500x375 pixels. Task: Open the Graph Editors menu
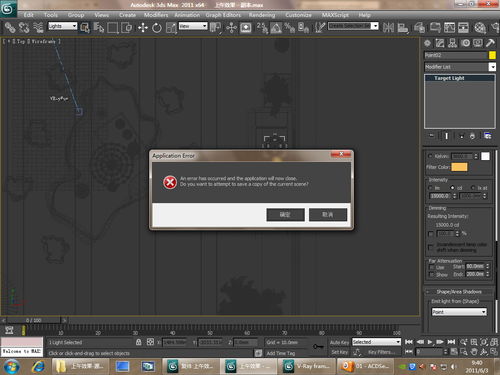[x=223, y=15]
